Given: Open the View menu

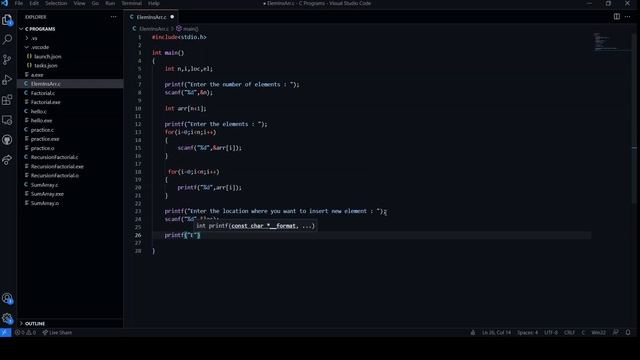Looking at the screenshot, I should click(79, 3).
